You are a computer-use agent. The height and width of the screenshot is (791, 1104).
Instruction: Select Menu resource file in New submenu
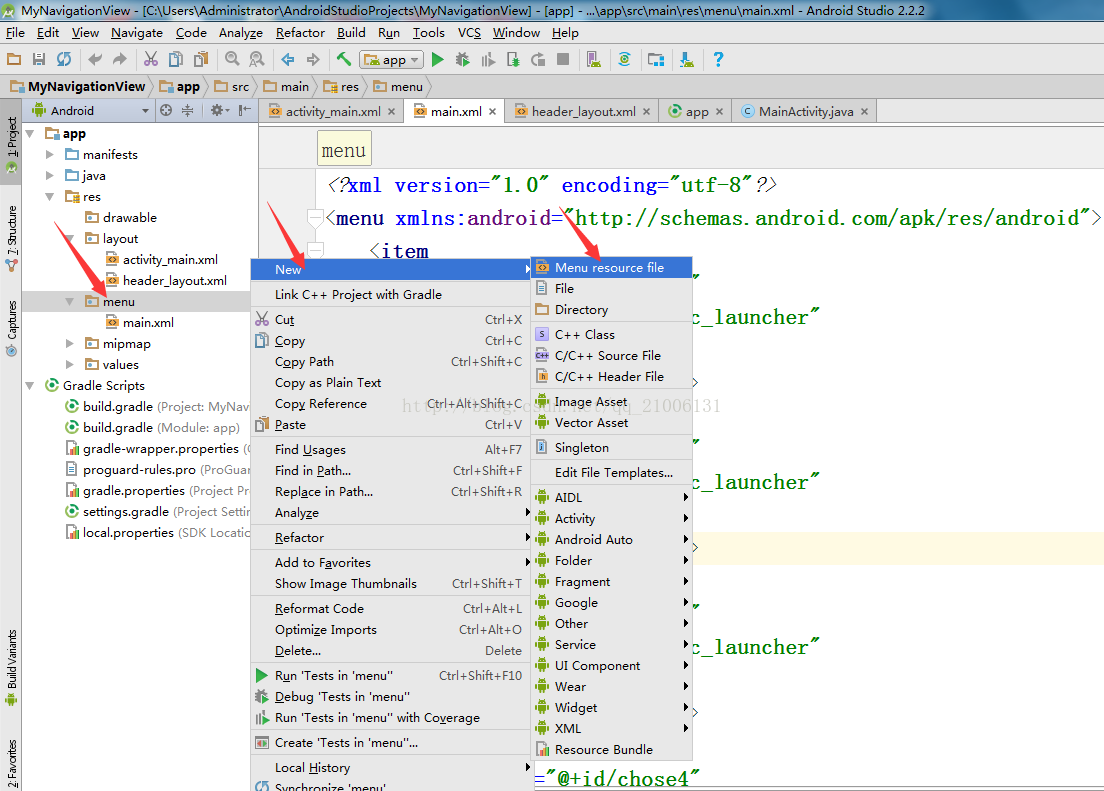pos(611,268)
